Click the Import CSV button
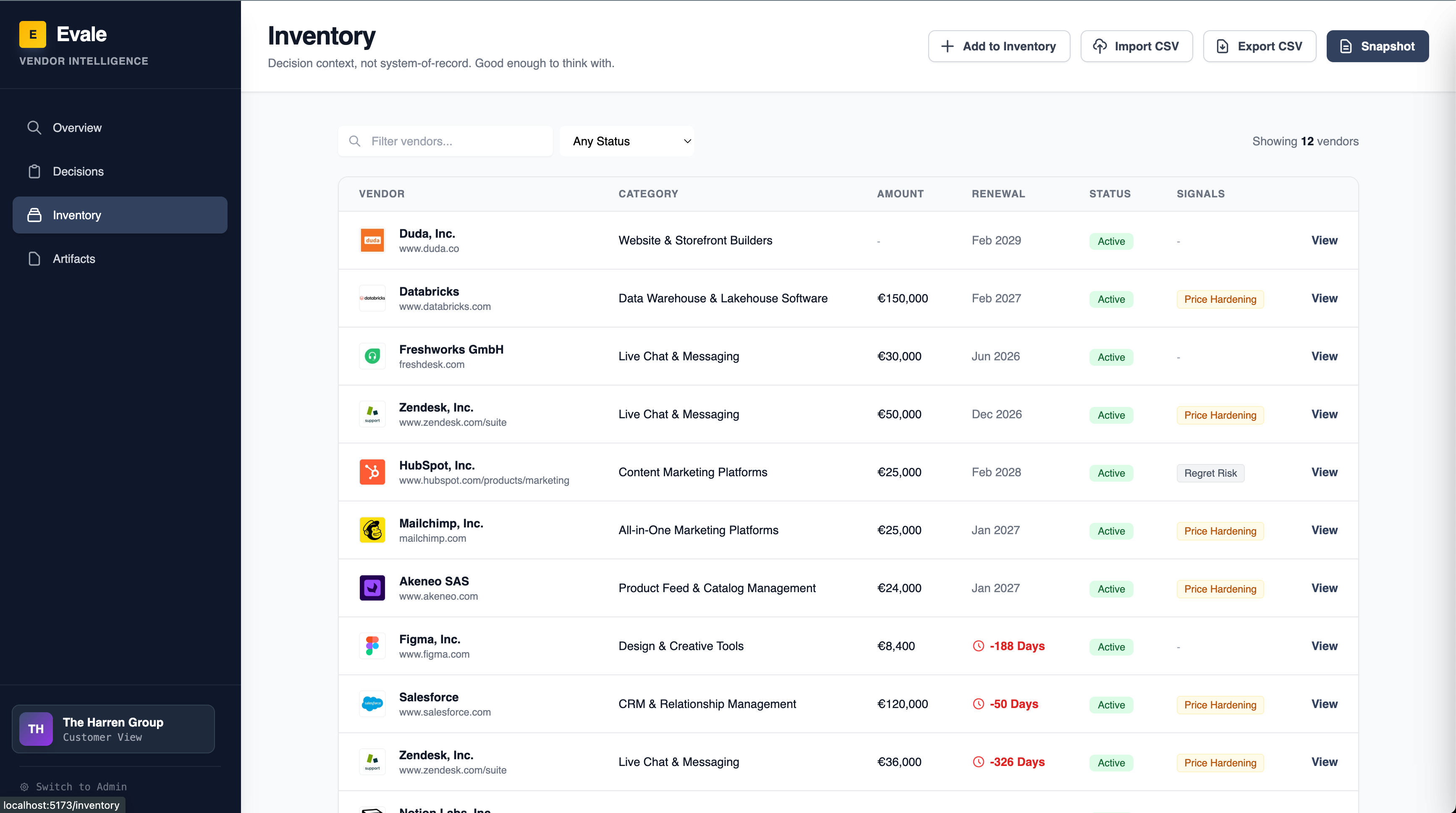This screenshot has height=813, width=1456. [x=1136, y=46]
